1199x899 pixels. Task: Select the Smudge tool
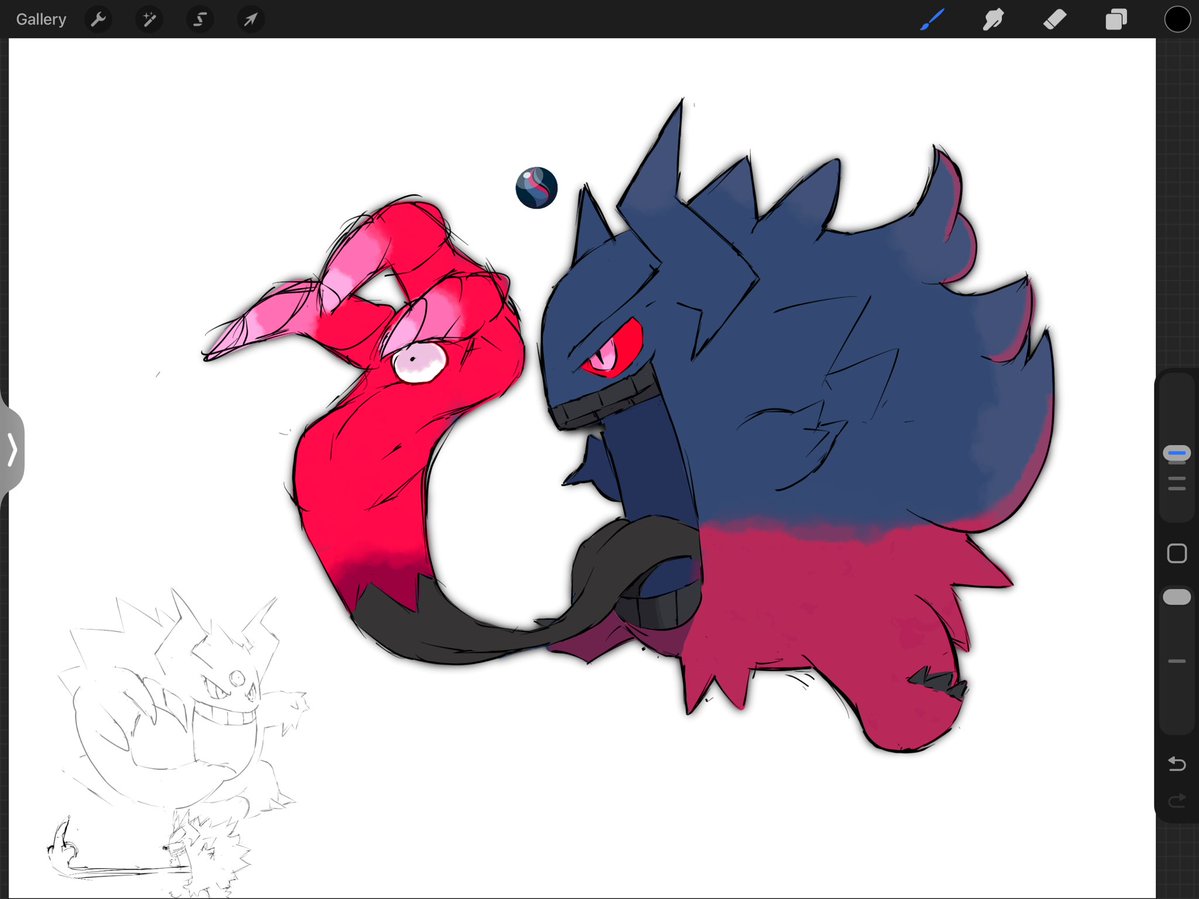point(993,19)
